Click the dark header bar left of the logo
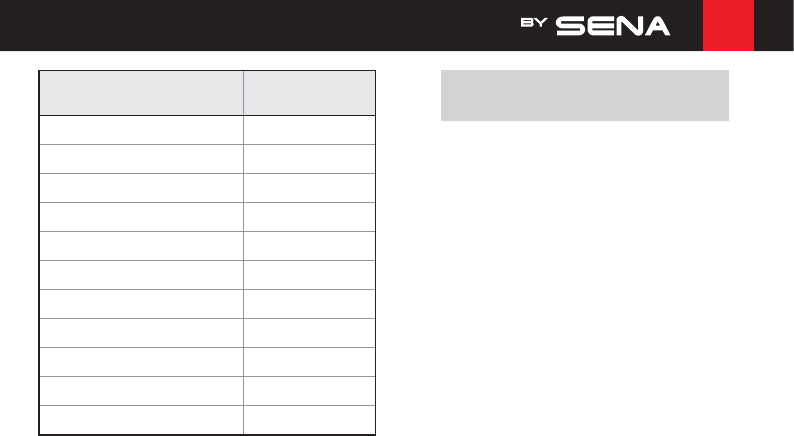 coord(258,25)
